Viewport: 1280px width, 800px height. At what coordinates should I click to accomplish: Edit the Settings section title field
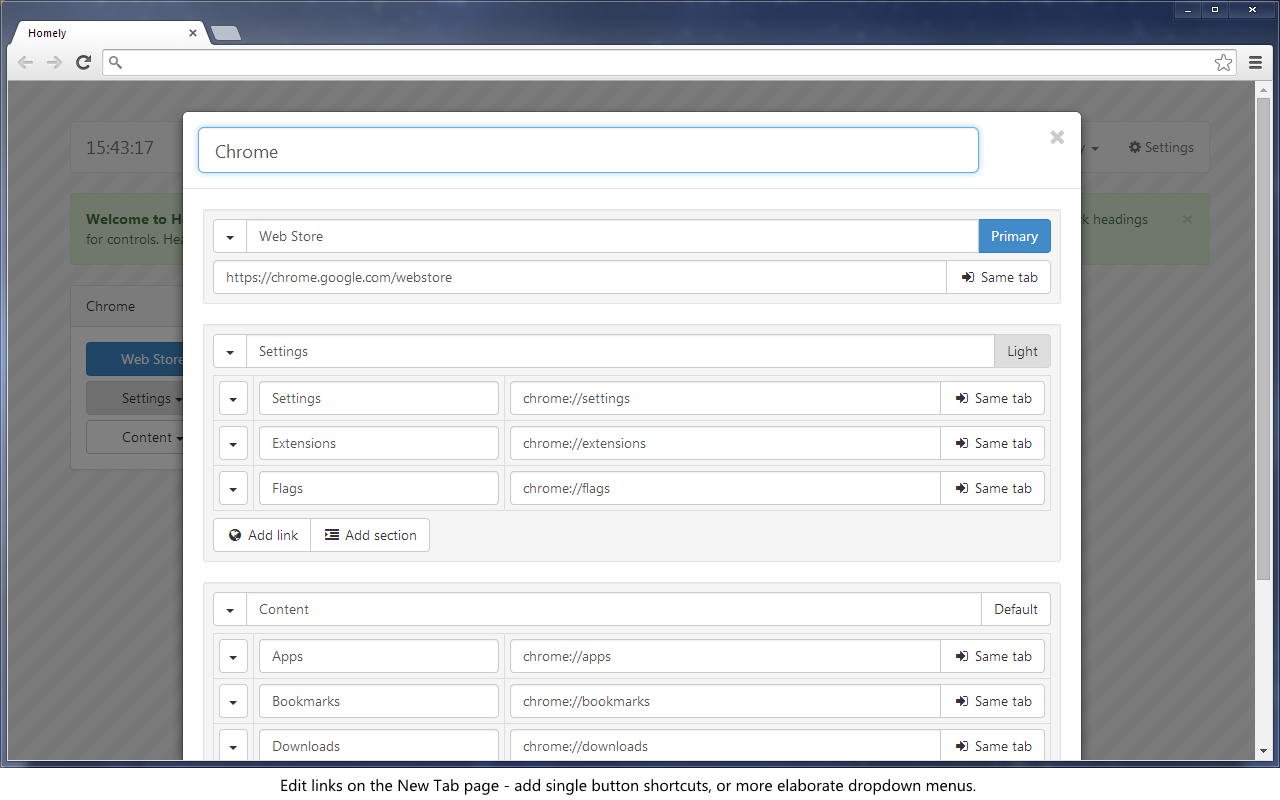click(x=620, y=351)
